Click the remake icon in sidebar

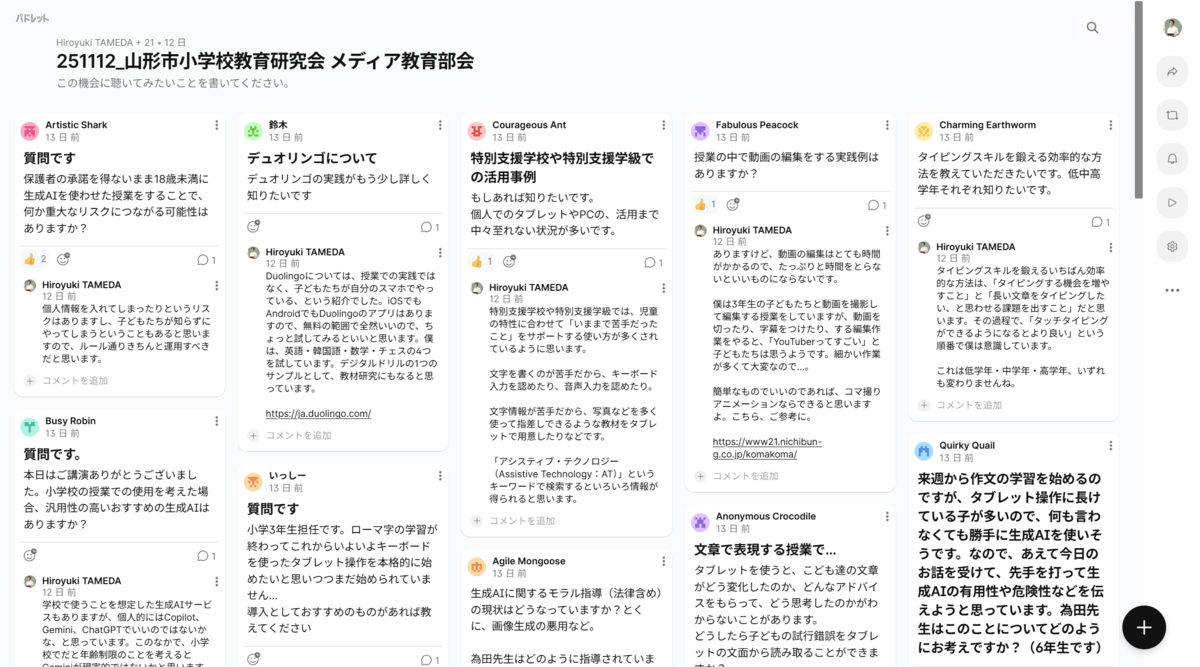[1172, 116]
